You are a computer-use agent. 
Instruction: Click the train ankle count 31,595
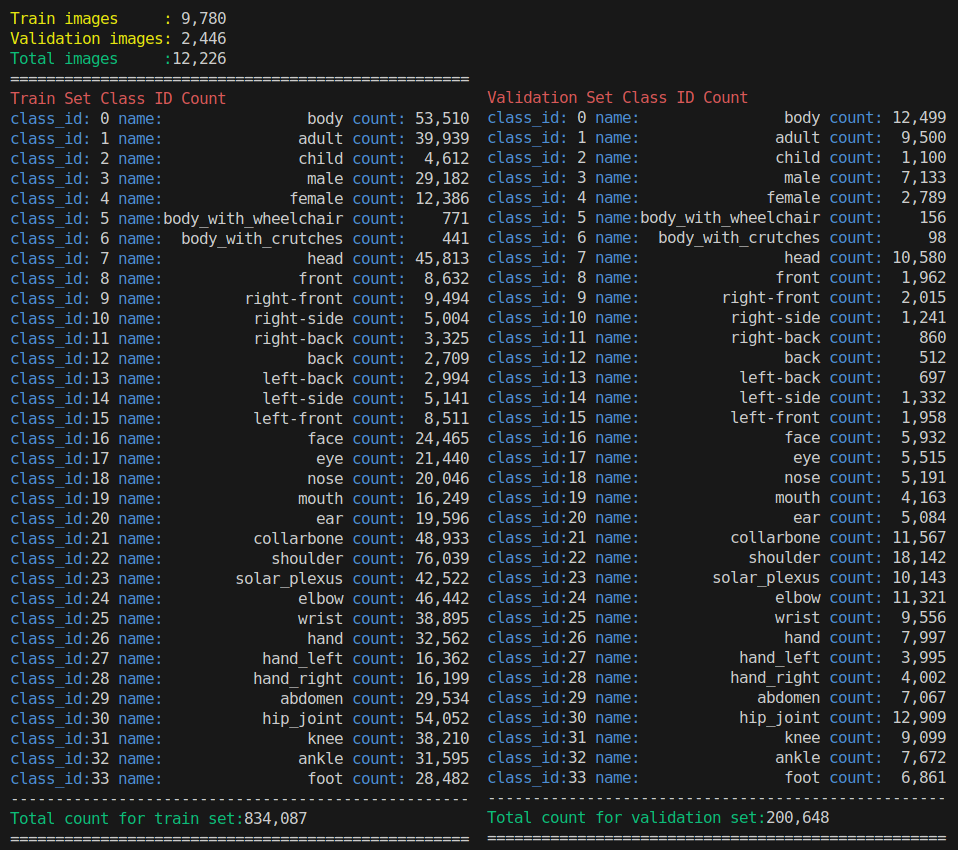click(442, 759)
